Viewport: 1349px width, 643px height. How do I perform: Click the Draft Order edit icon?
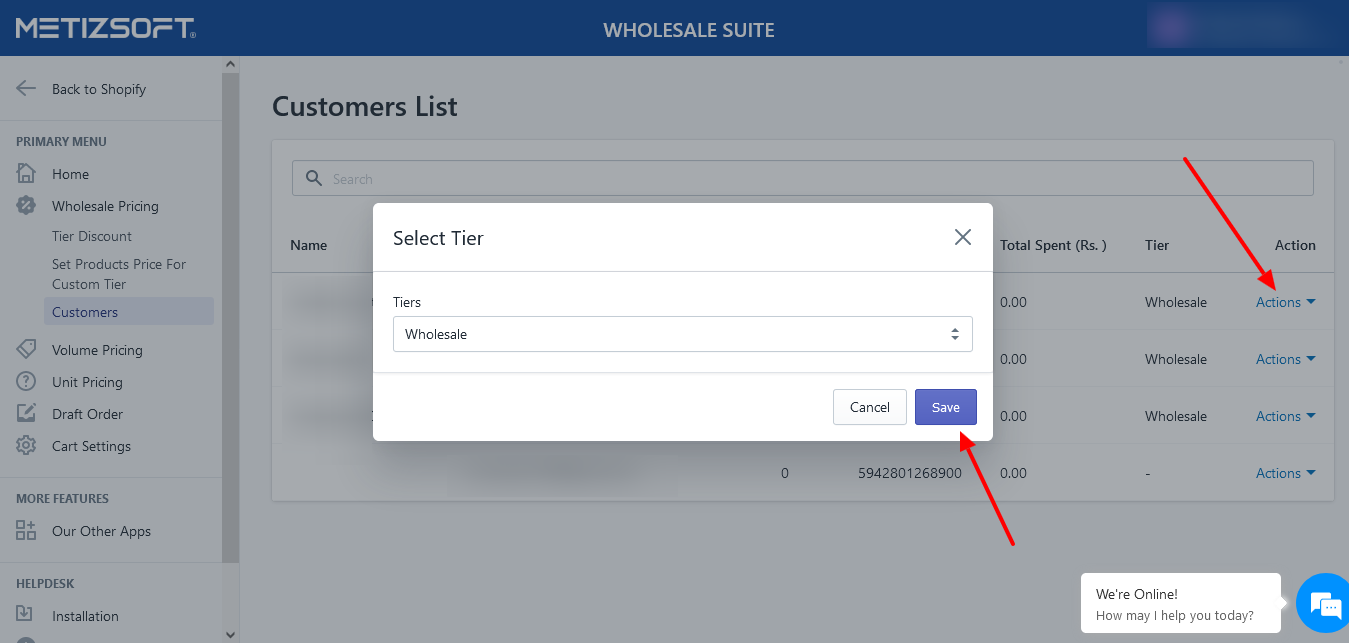(26, 414)
